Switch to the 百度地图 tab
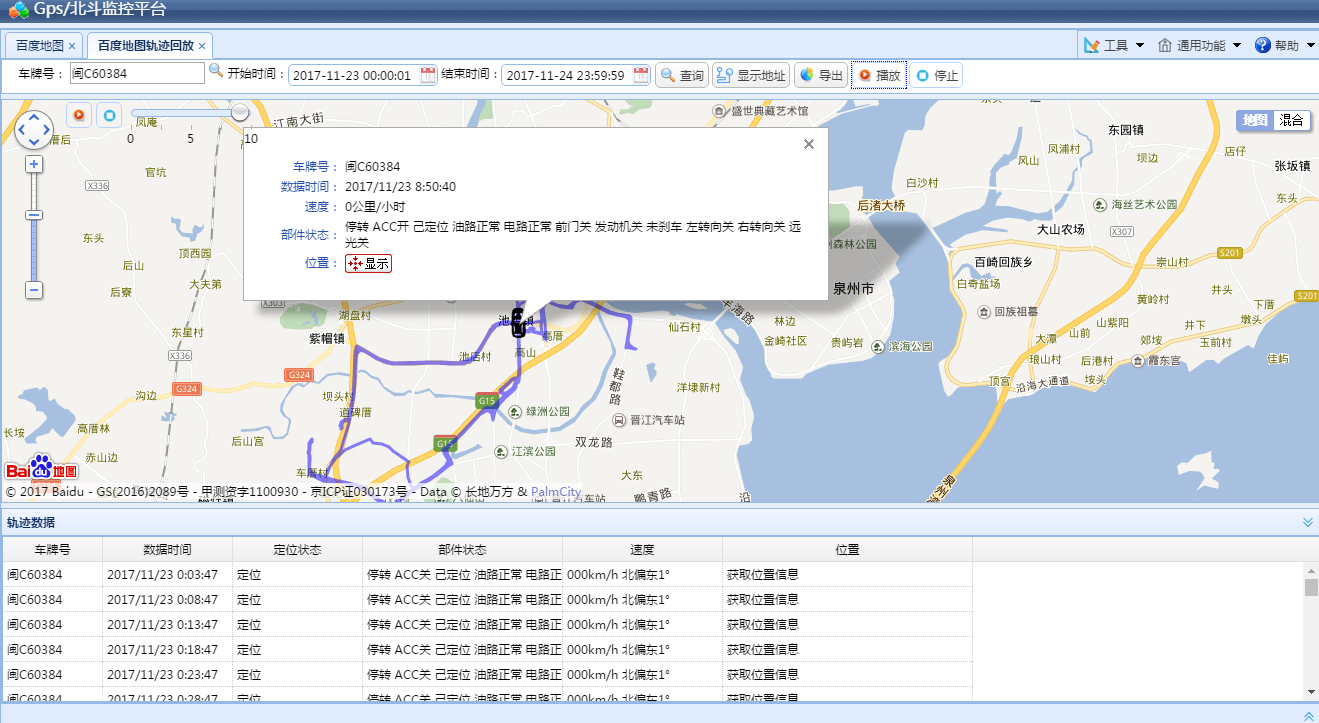Viewport: 1319px width, 723px height. point(40,46)
